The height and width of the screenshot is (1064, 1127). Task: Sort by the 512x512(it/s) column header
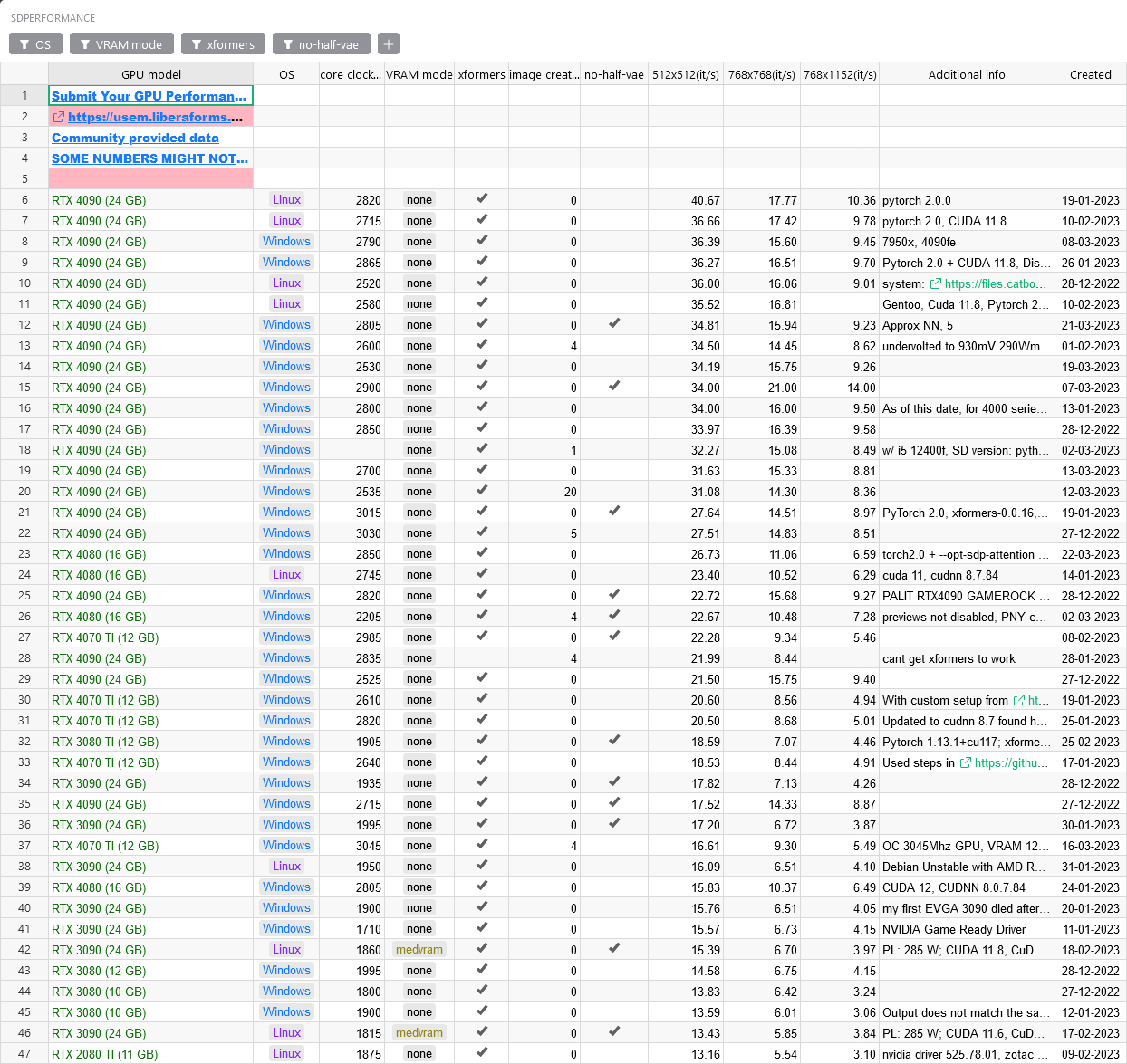point(686,74)
